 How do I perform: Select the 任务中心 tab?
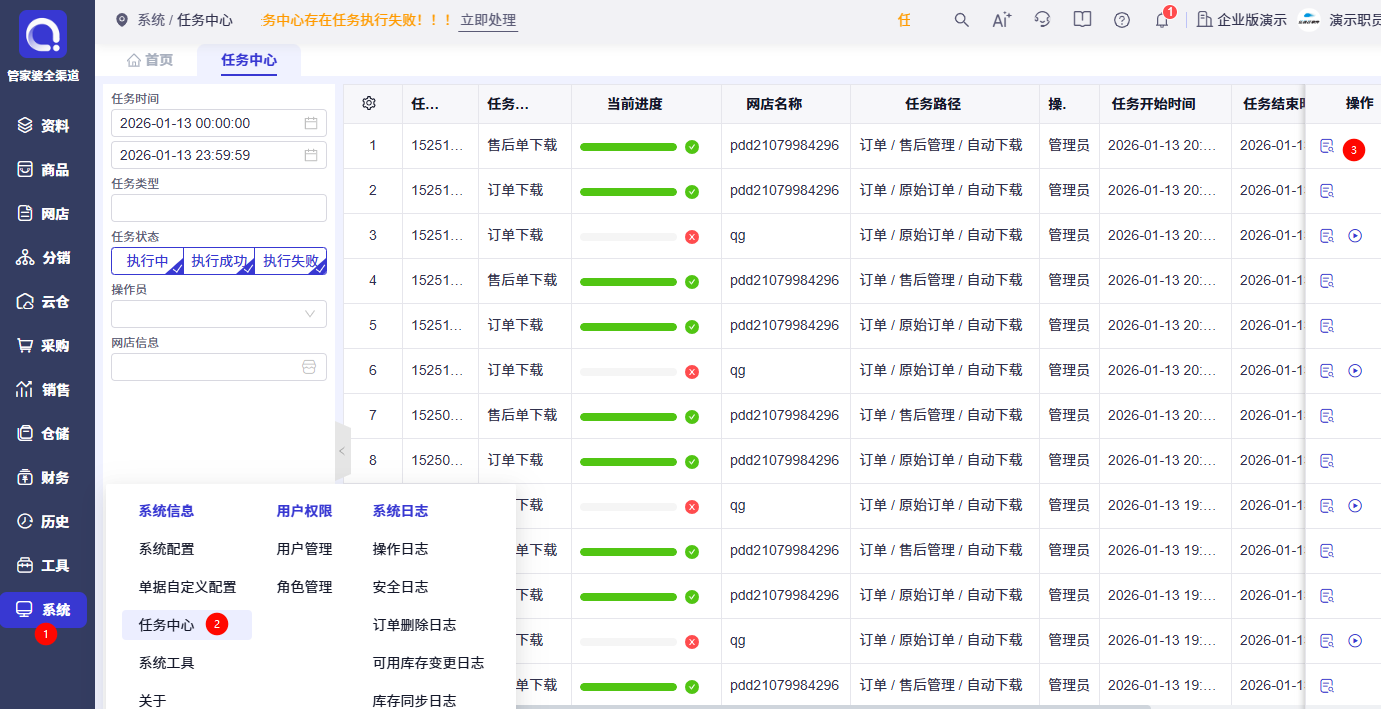click(249, 60)
